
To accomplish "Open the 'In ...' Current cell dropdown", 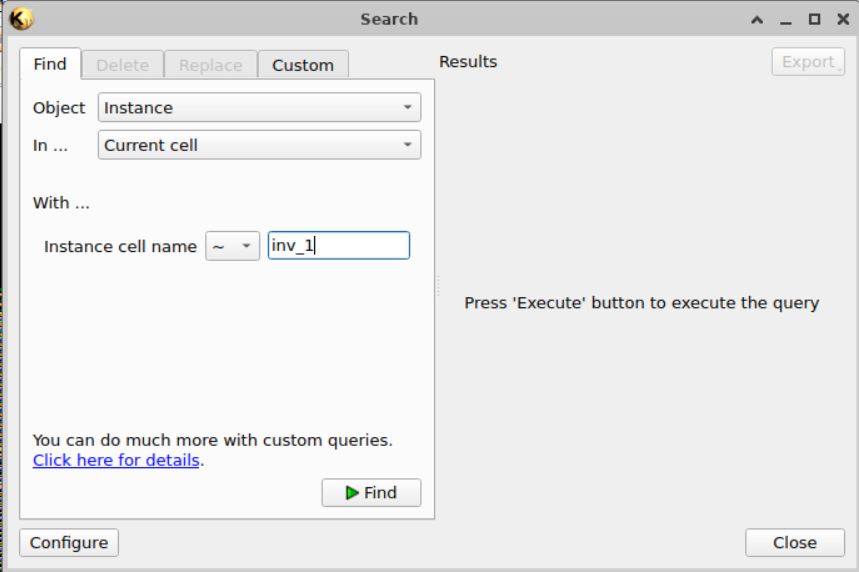I will point(259,145).
